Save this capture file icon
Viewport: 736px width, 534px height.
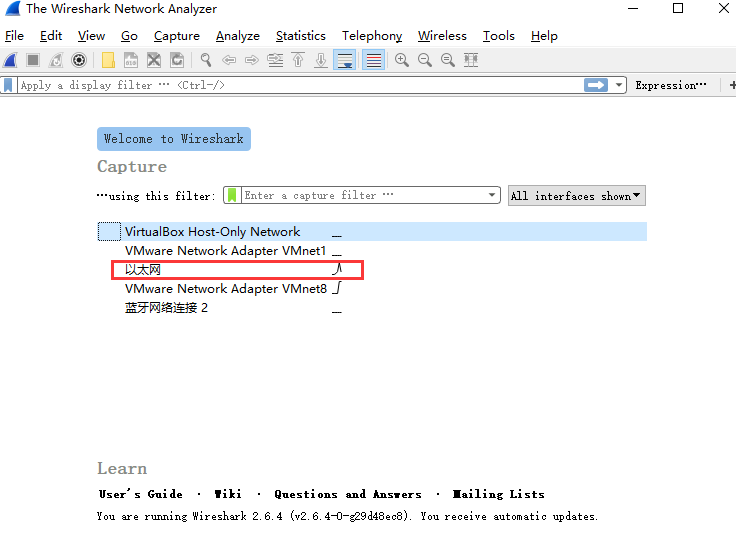[x=131, y=60]
